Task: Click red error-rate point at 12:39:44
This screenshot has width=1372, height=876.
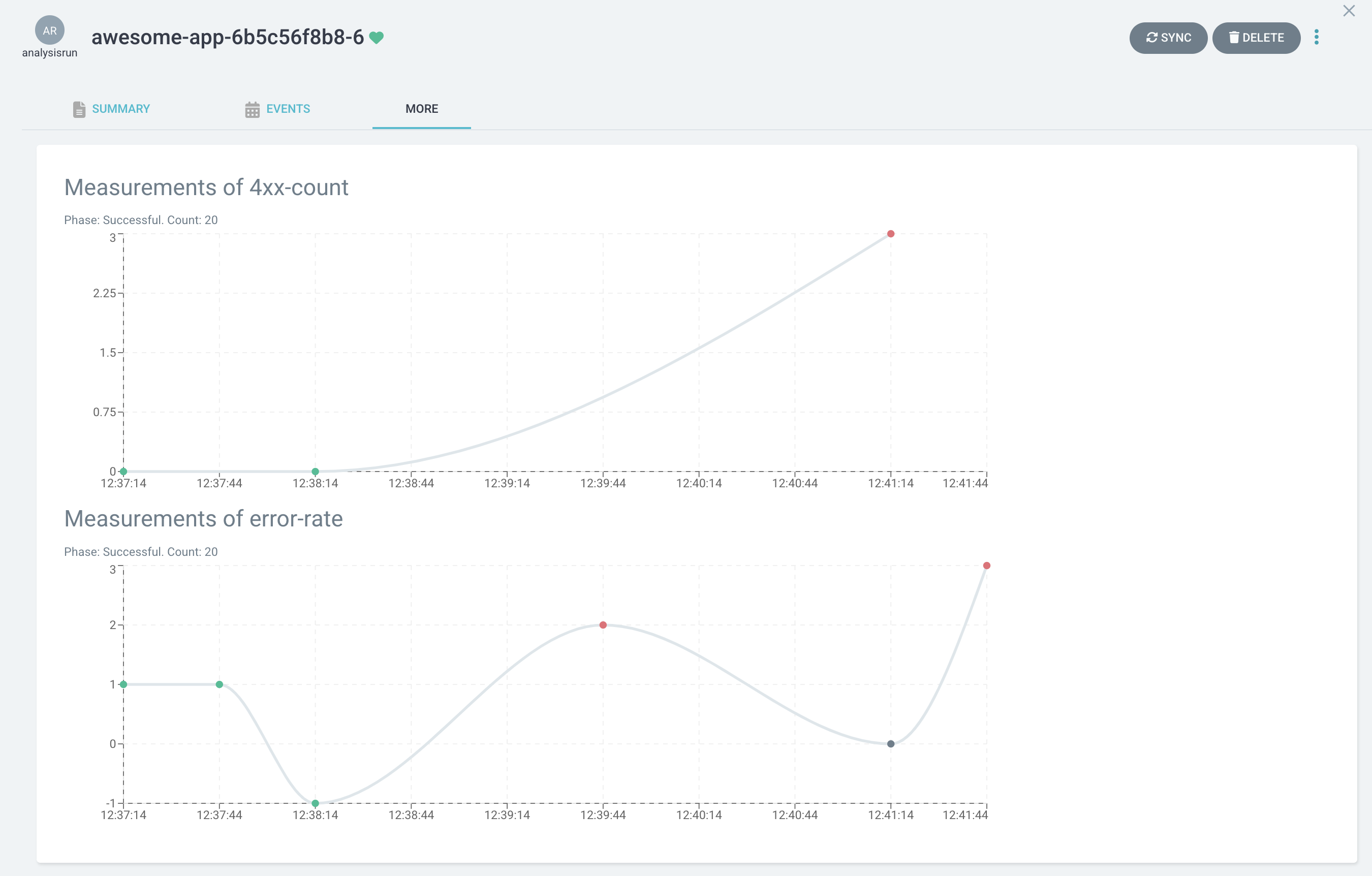Action: point(603,625)
